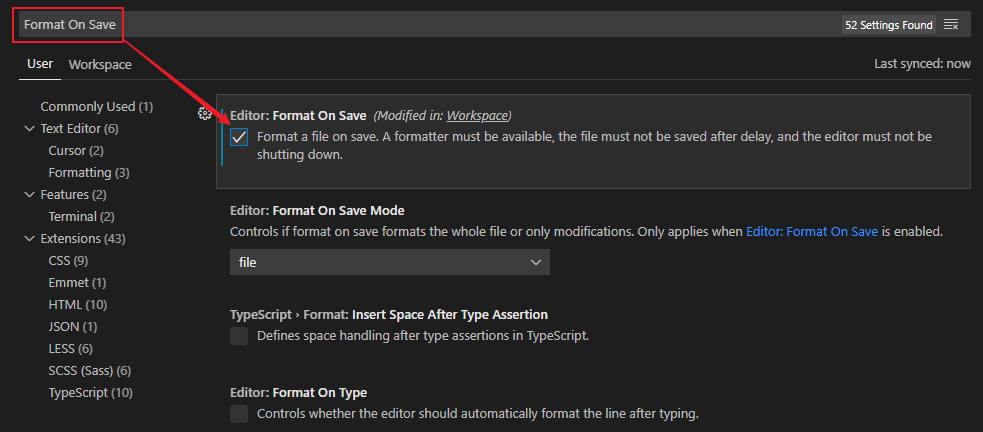Image resolution: width=983 pixels, height=432 pixels.
Task: Uncheck the Editor Format On Save checkbox
Action: (239, 137)
